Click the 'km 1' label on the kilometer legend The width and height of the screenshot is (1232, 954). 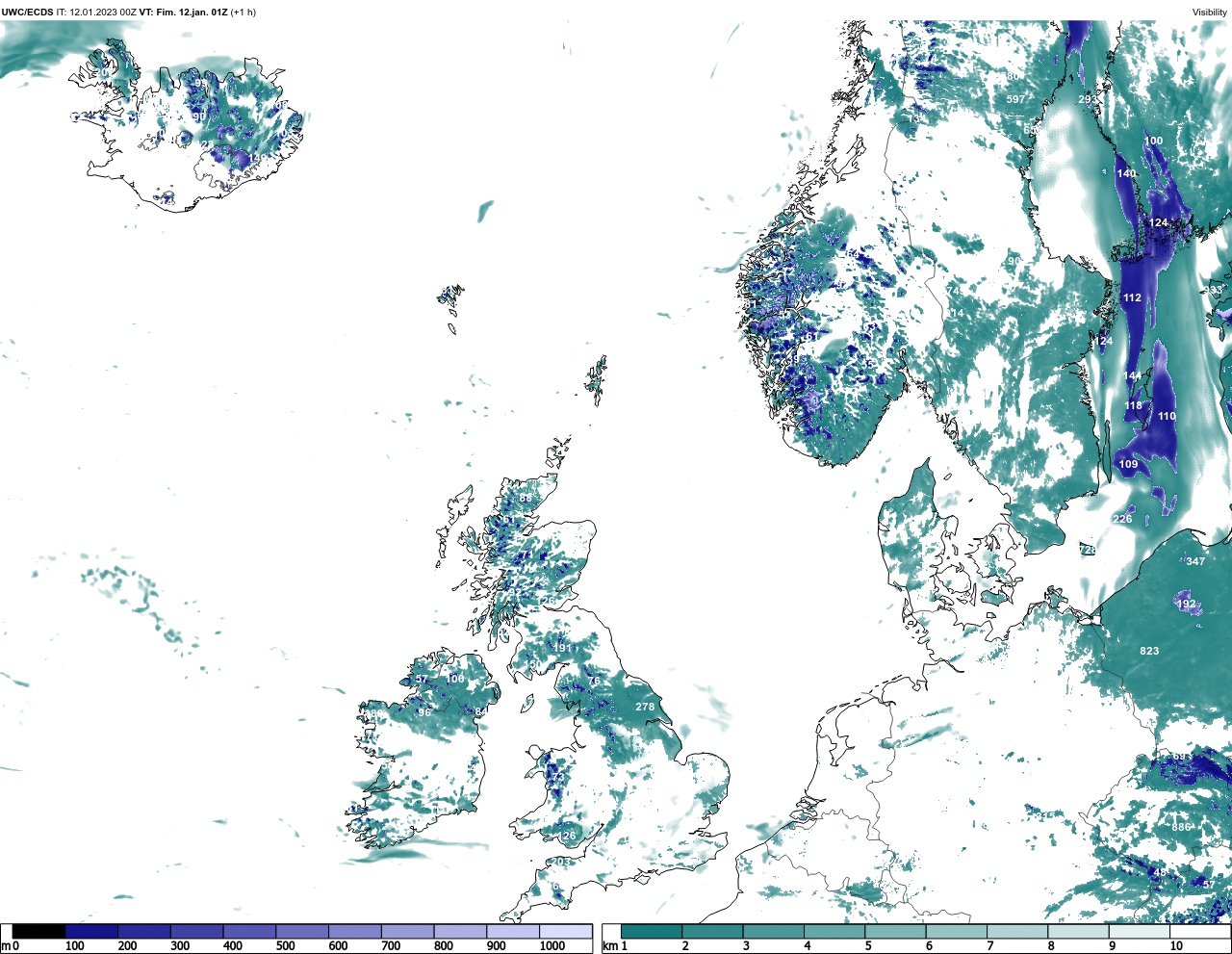point(614,946)
